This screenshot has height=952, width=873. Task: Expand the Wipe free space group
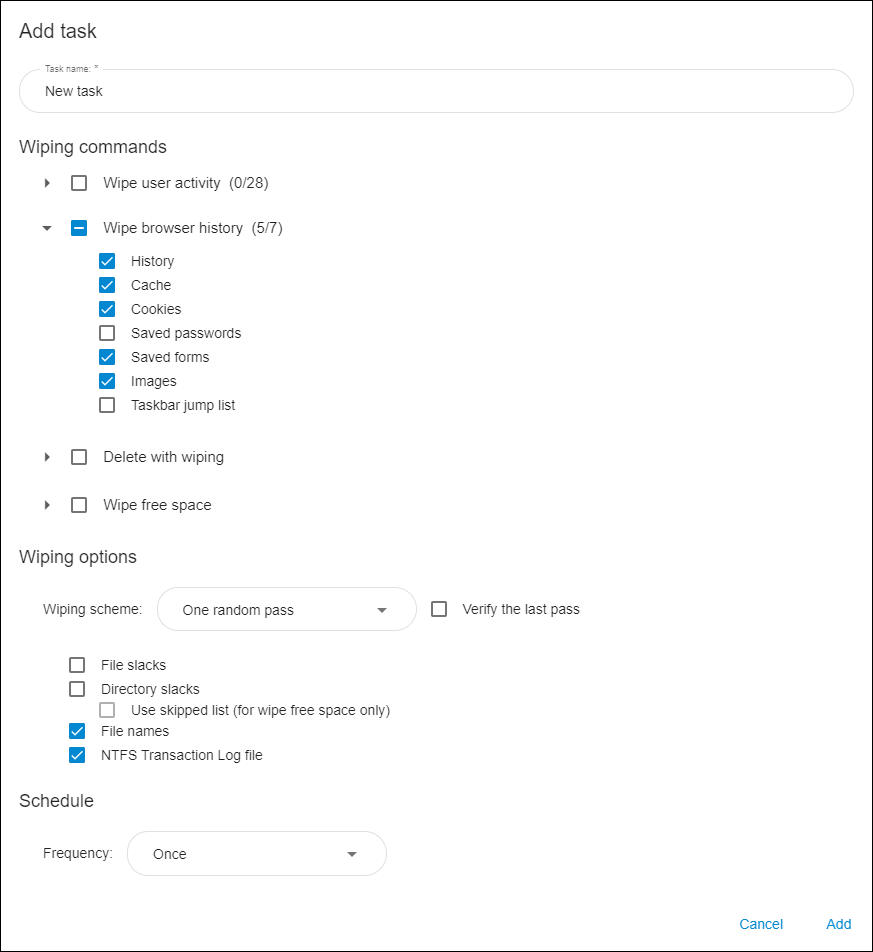pos(47,505)
